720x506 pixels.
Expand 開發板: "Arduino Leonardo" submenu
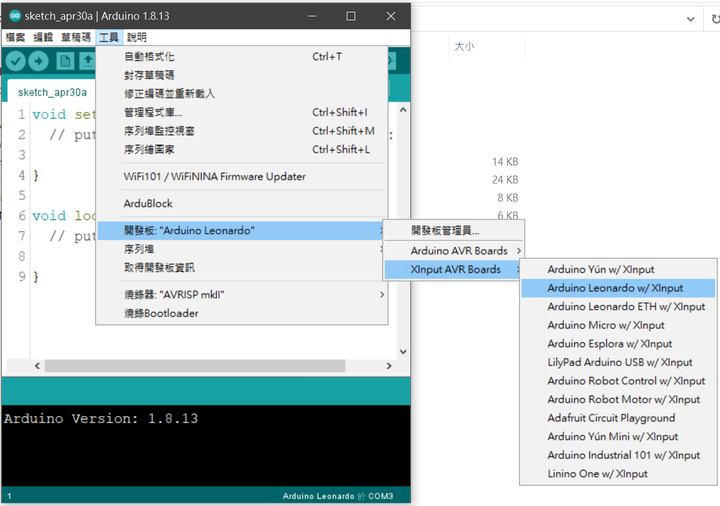242,231
